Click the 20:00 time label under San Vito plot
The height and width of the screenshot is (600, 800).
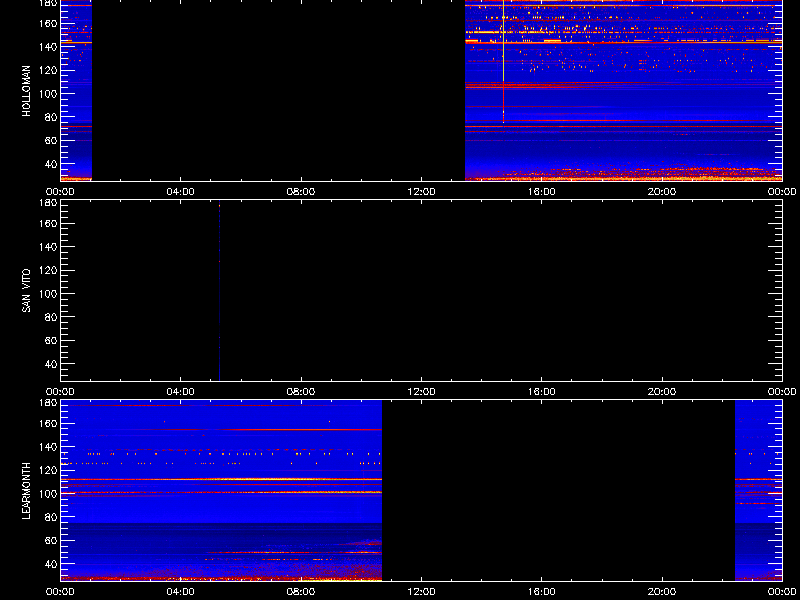click(662, 392)
